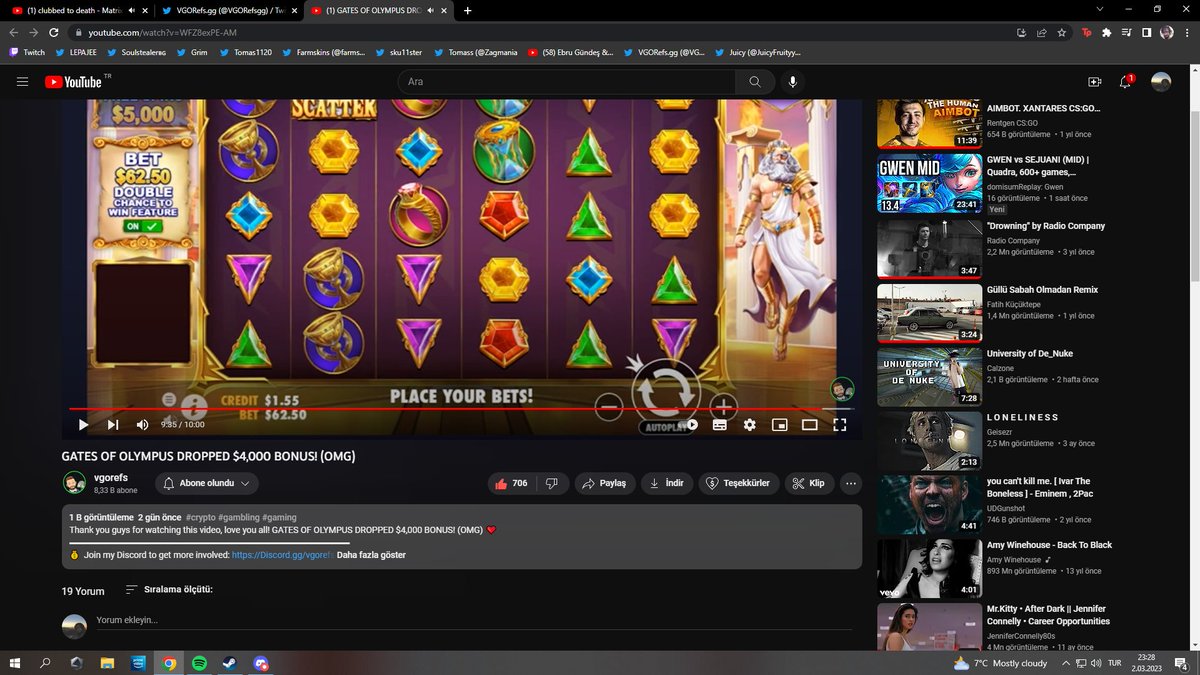Open Steam from the taskbar
1200x675 pixels.
coord(230,663)
